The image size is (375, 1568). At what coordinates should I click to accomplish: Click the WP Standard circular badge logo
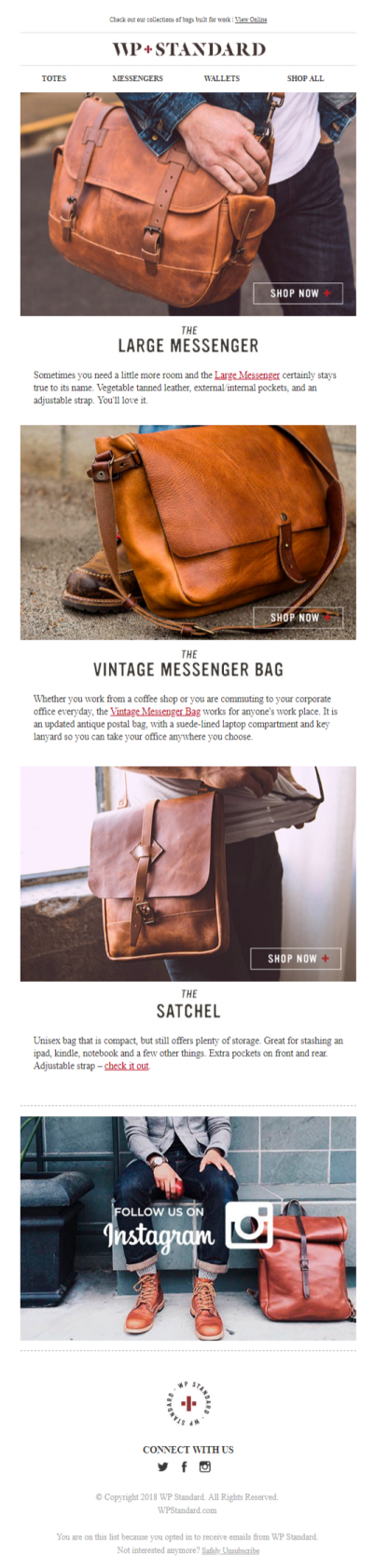(x=188, y=1403)
